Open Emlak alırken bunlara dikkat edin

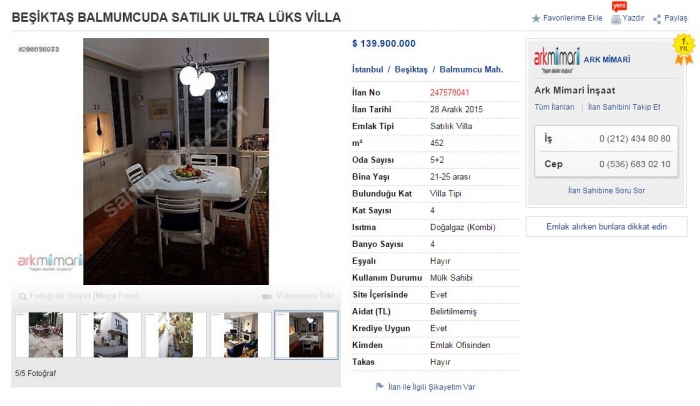tap(606, 226)
